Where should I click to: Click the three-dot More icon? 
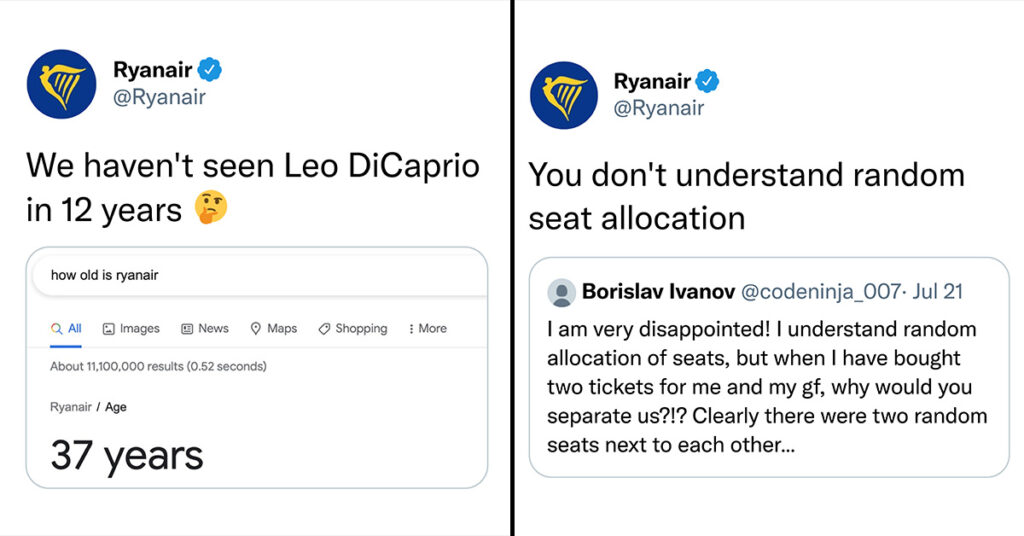tap(411, 329)
